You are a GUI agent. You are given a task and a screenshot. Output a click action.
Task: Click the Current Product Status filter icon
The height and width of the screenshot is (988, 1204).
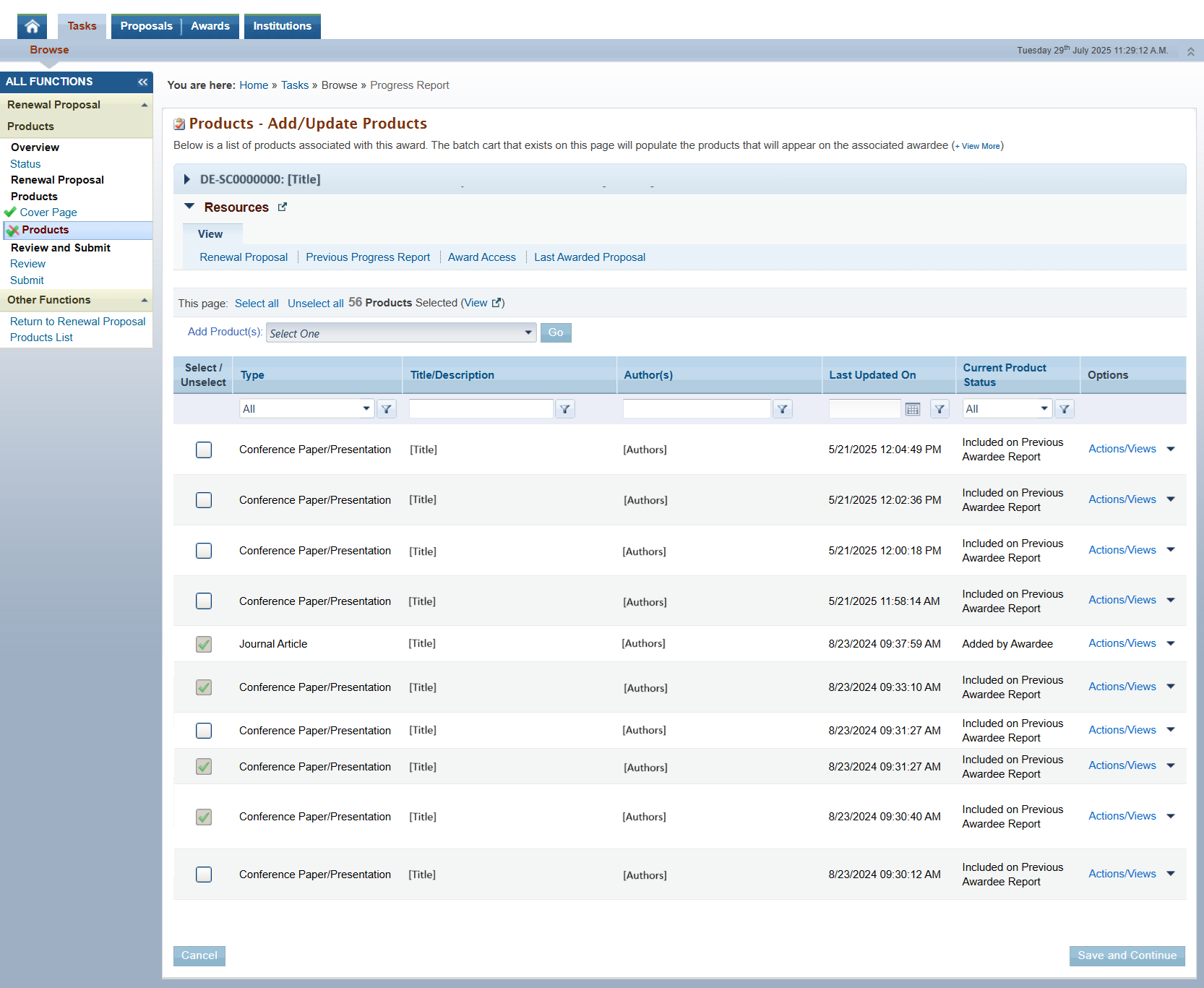[1064, 409]
